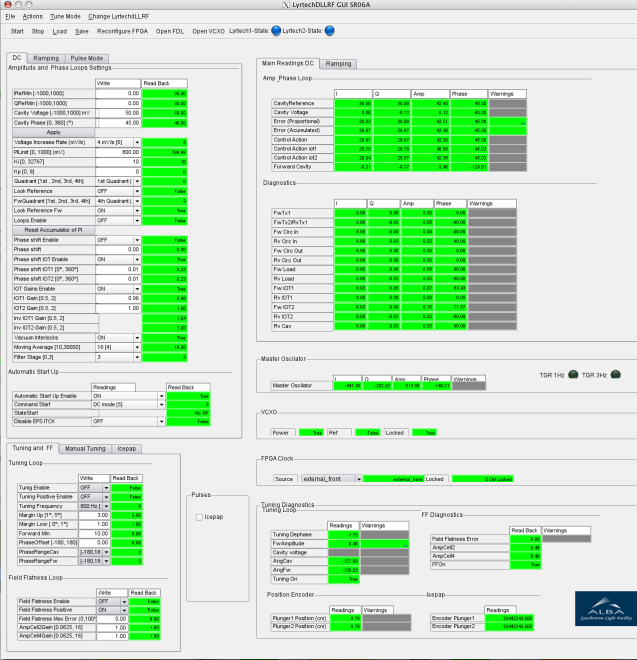Screen dimensions: 637x660
Task: Click the ALBA logo image
Action: click(x=606, y=608)
